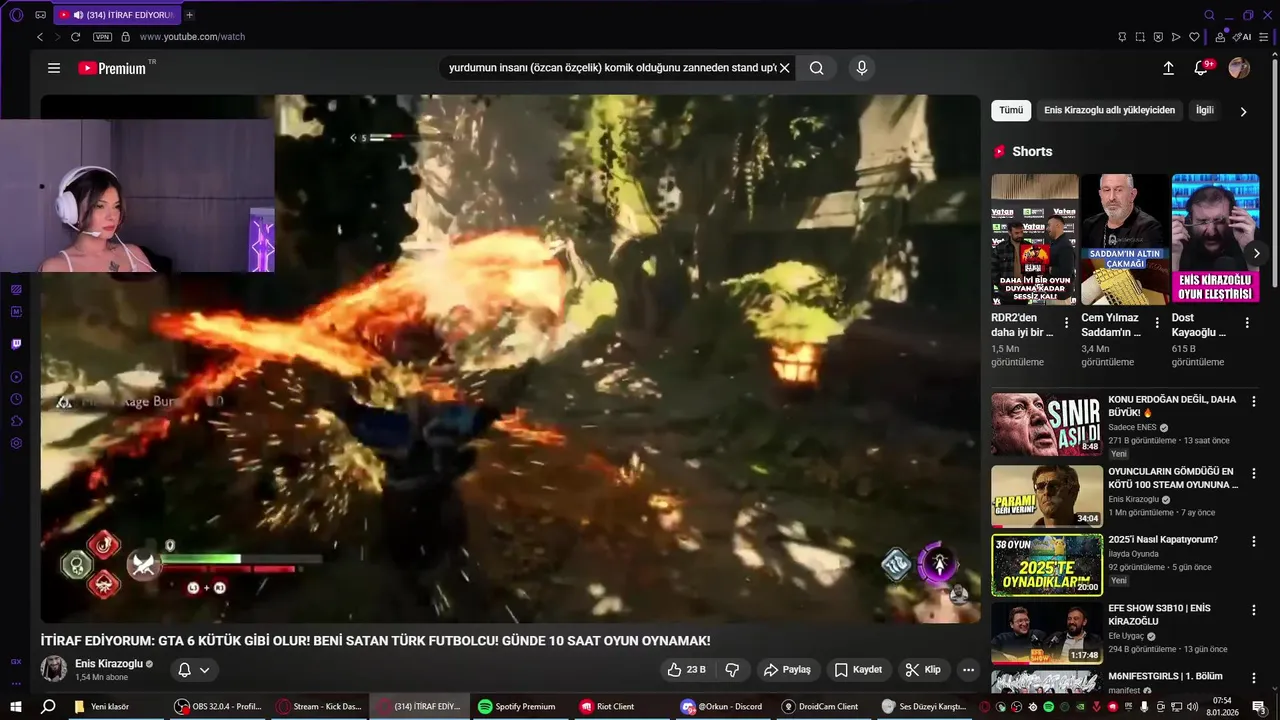Open the Dost Kayaoğlu Short thumbnail
Image resolution: width=1280 pixels, height=720 pixels.
pos(1215,240)
